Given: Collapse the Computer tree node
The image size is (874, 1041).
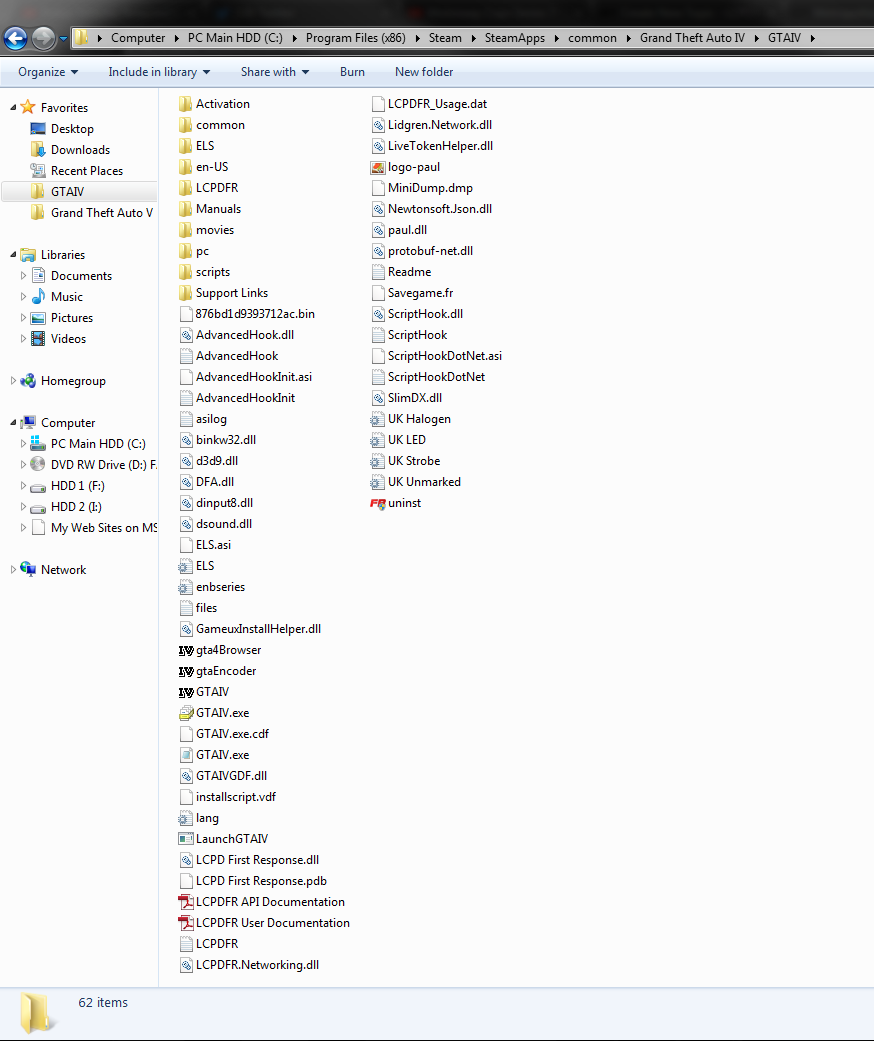Looking at the screenshot, I should tap(13, 422).
